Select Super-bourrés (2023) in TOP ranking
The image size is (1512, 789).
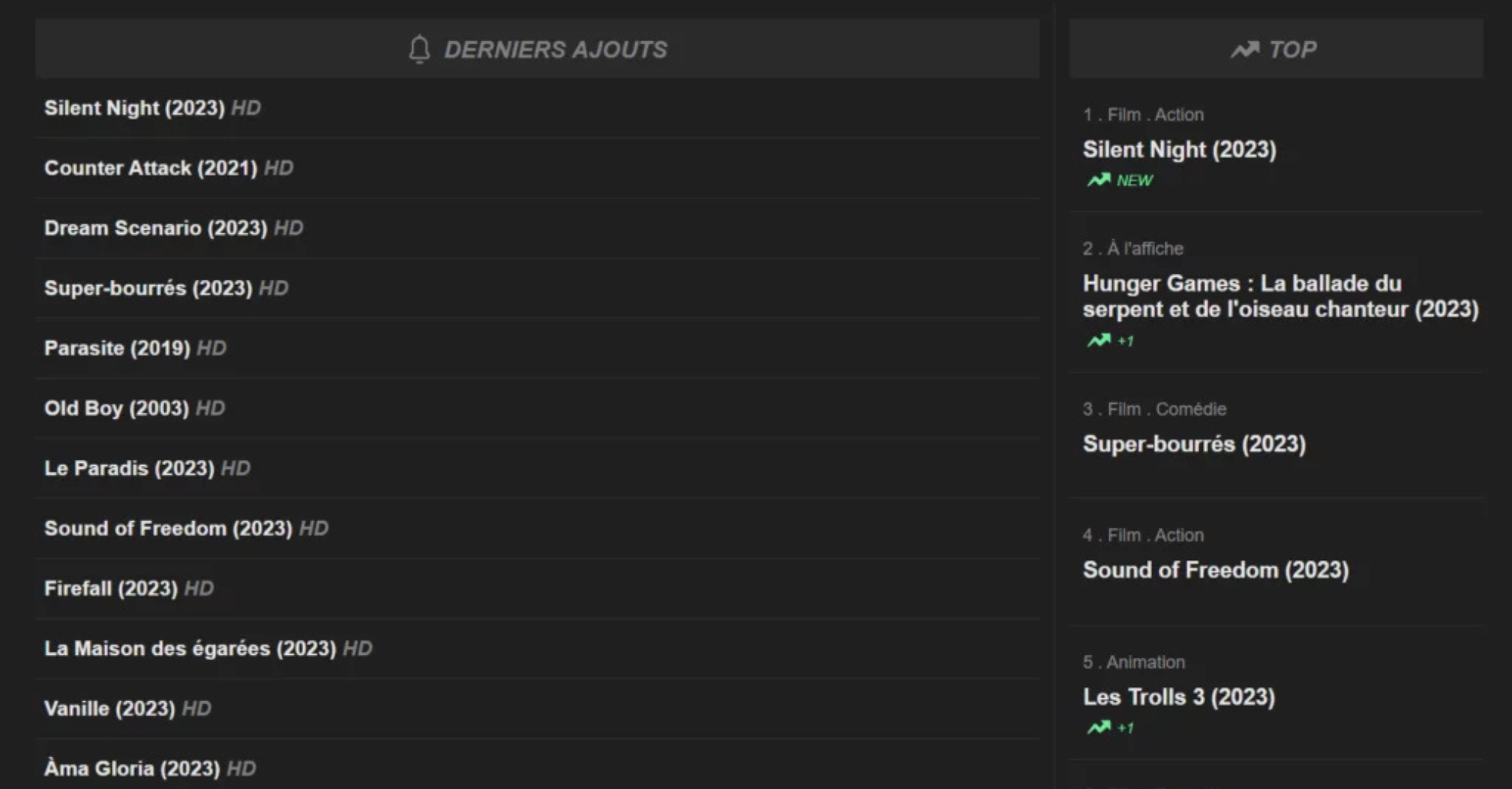click(1194, 444)
